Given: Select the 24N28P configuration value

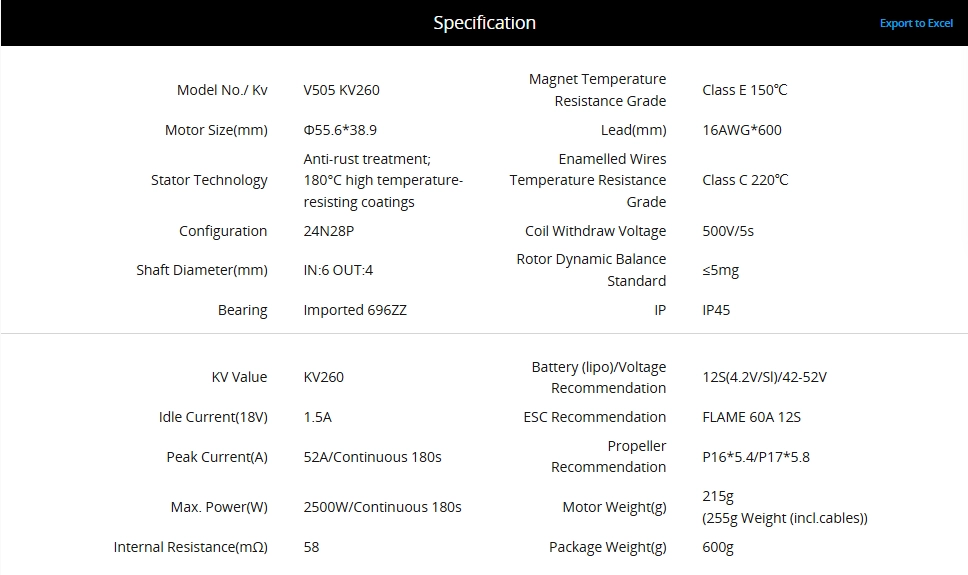Looking at the screenshot, I should [x=329, y=231].
